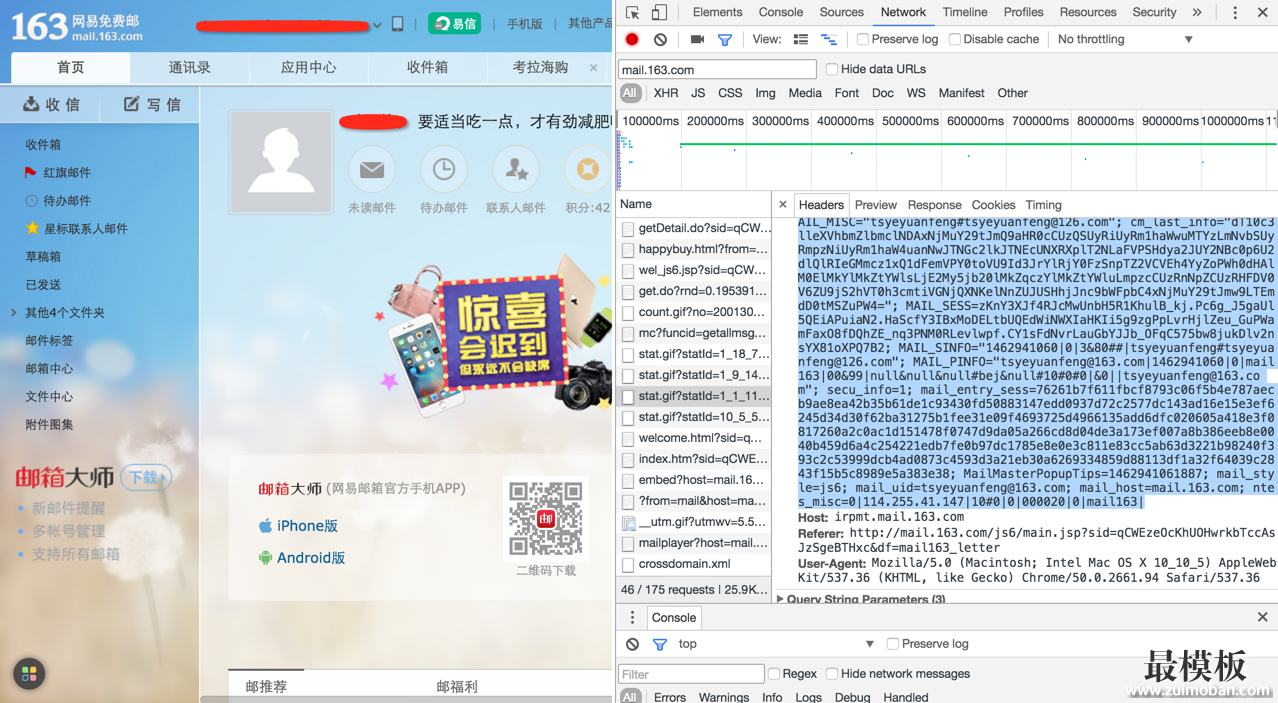The width and height of the screenshot is (1278, 703).
Task: Switch to the Timeline tab
Action: tap(965, 12)
